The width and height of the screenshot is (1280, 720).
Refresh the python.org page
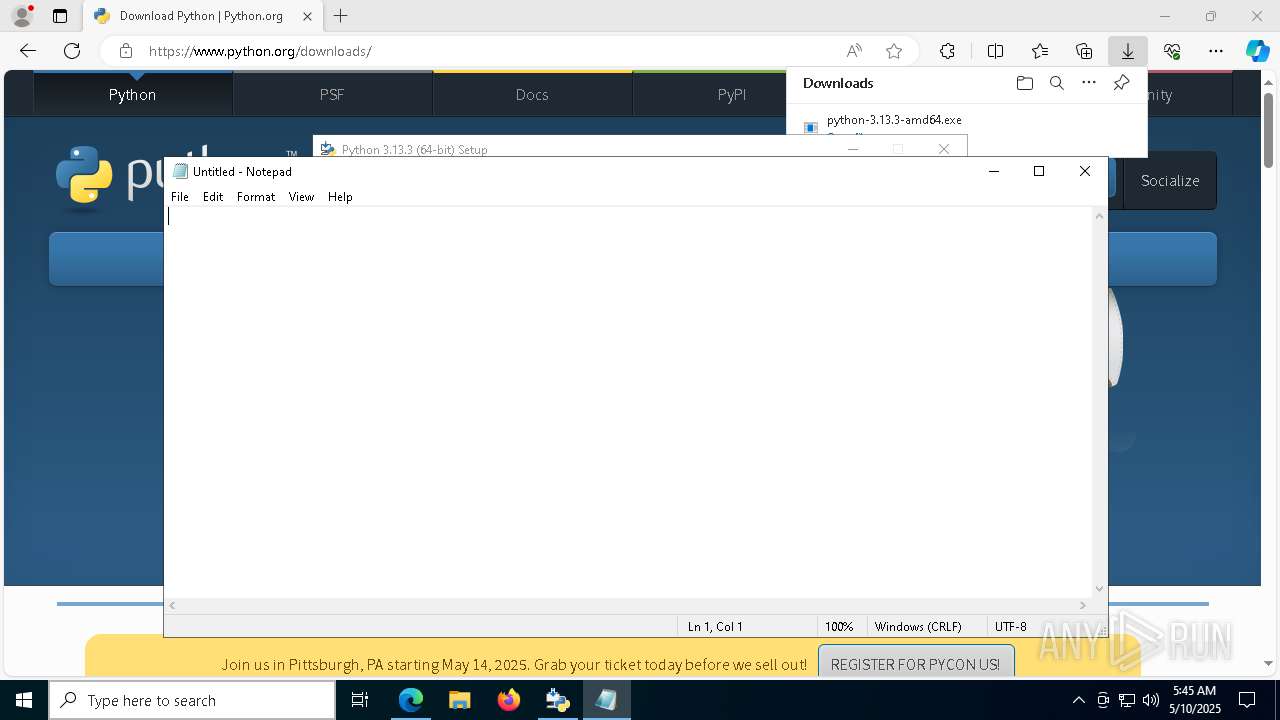coord(72,51)
